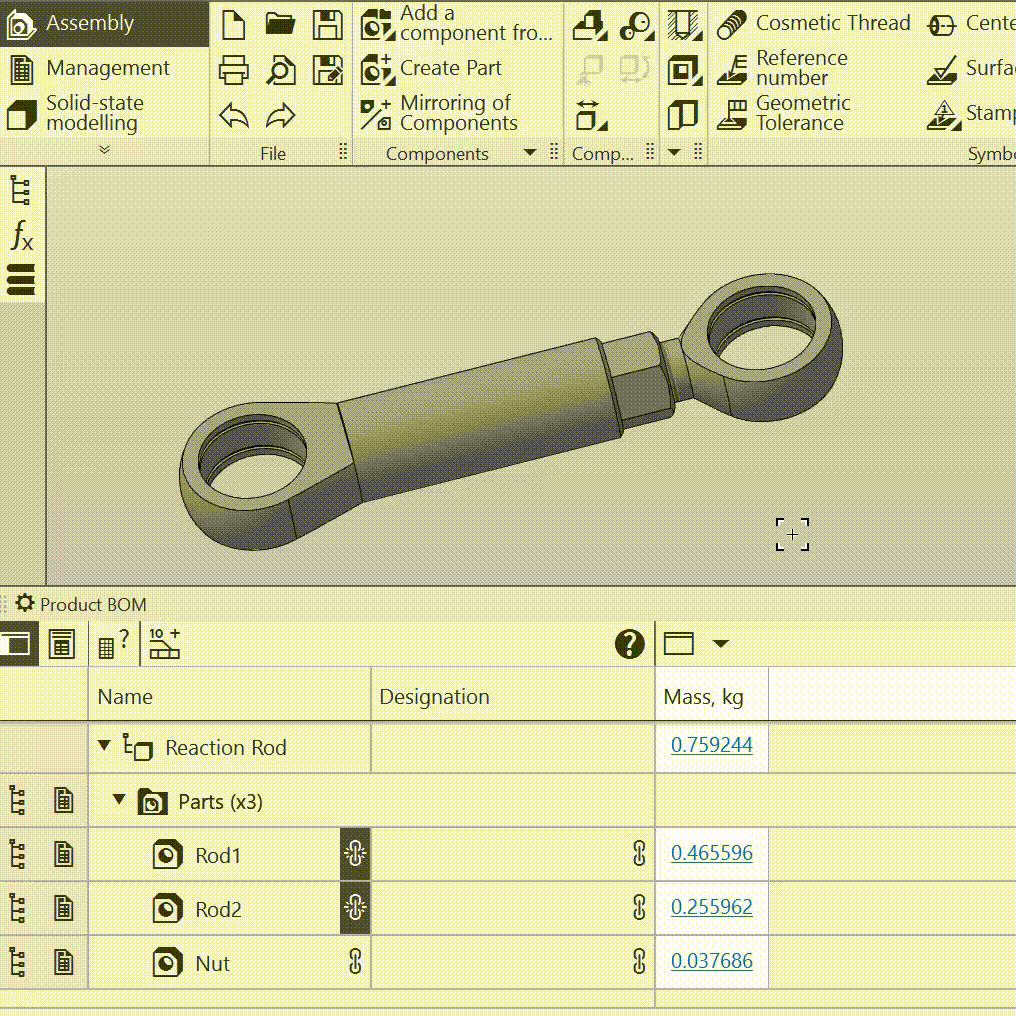Click the Designation column header
Image resolution: width=1016 pixels, height=1016 pixels.
click(x=435, y=697)
